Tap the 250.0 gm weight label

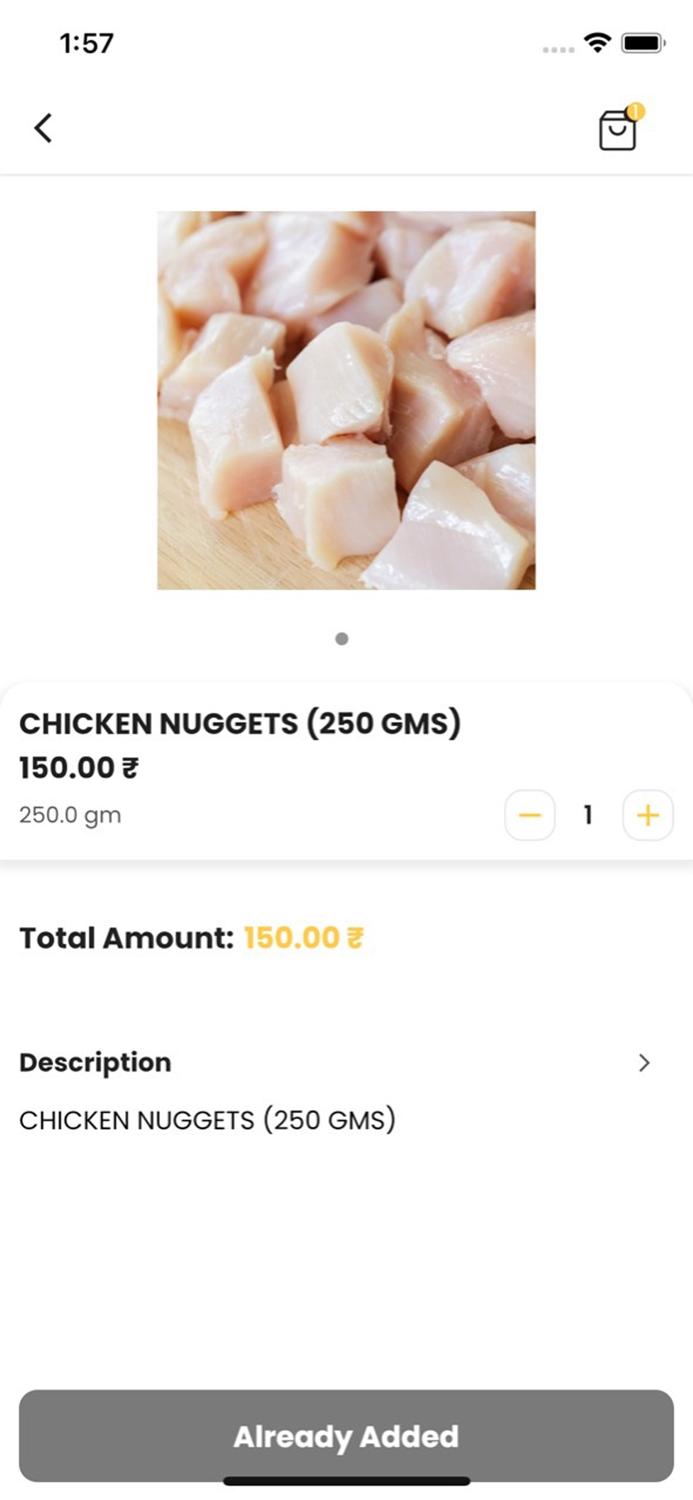pos(69,814)
